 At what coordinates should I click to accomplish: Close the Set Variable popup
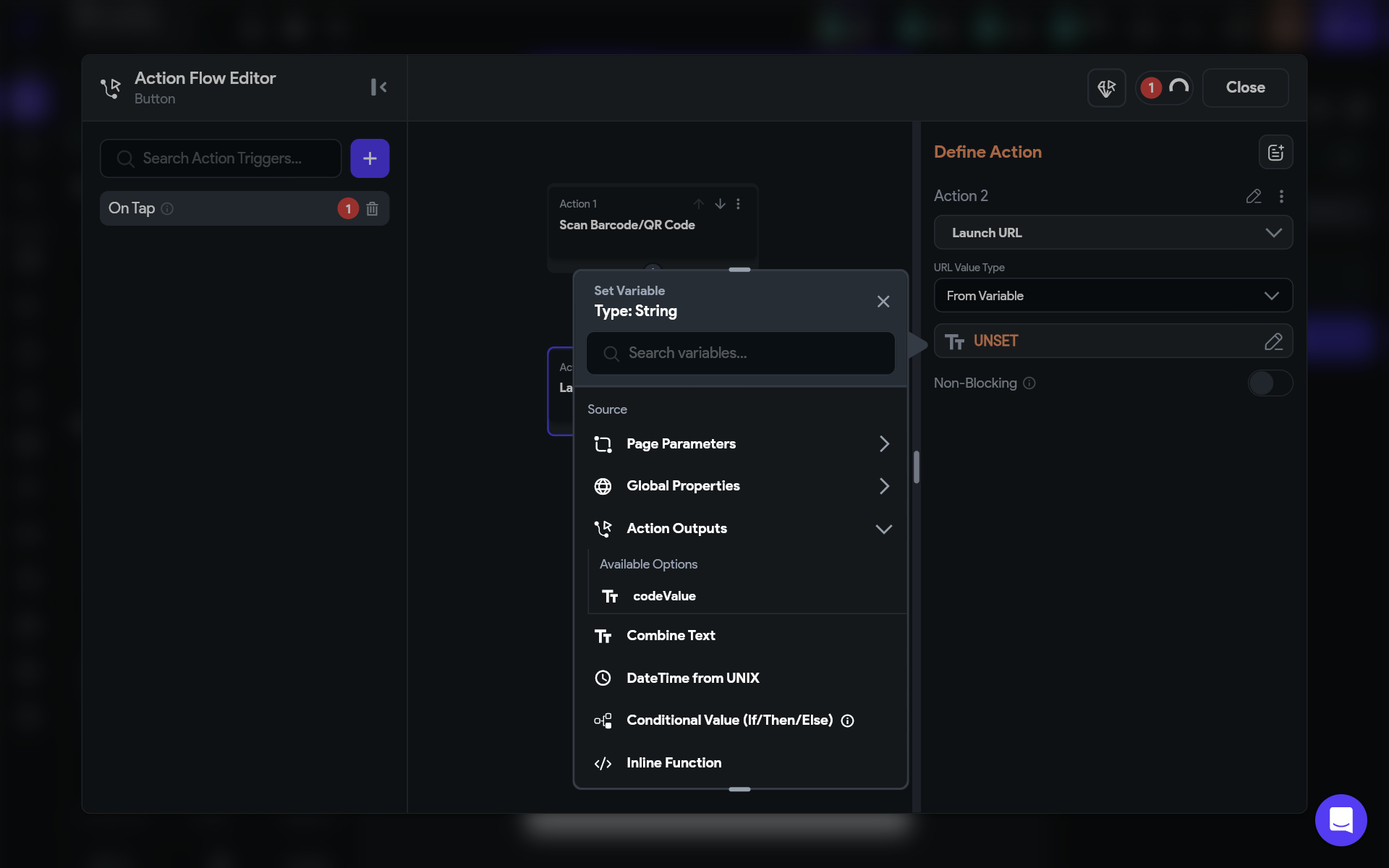883,302
